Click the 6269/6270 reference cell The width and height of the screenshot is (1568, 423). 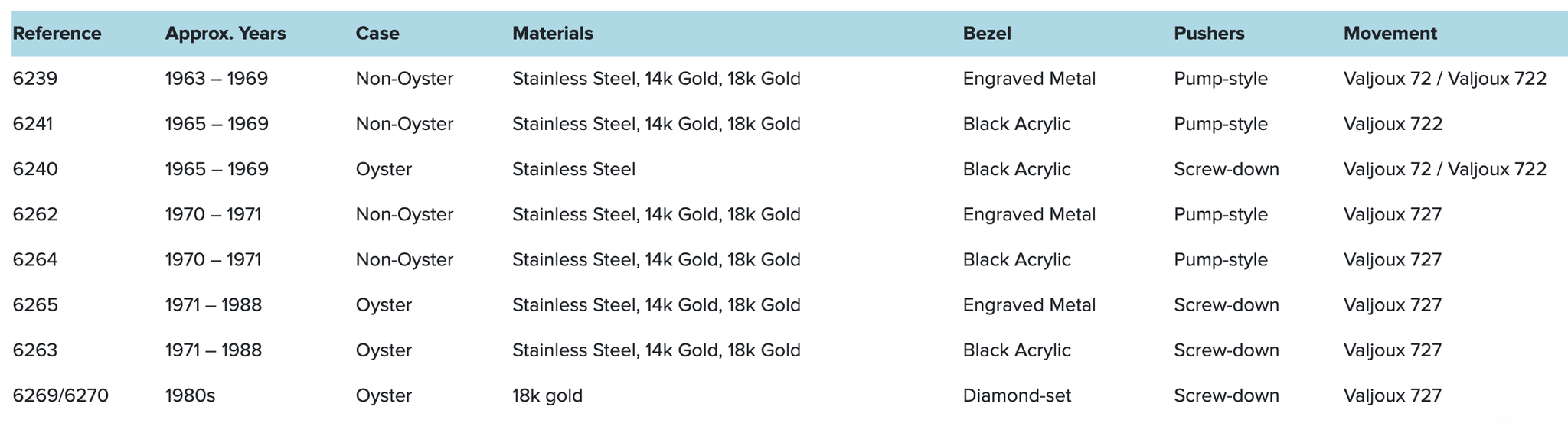tap(60, 395)
